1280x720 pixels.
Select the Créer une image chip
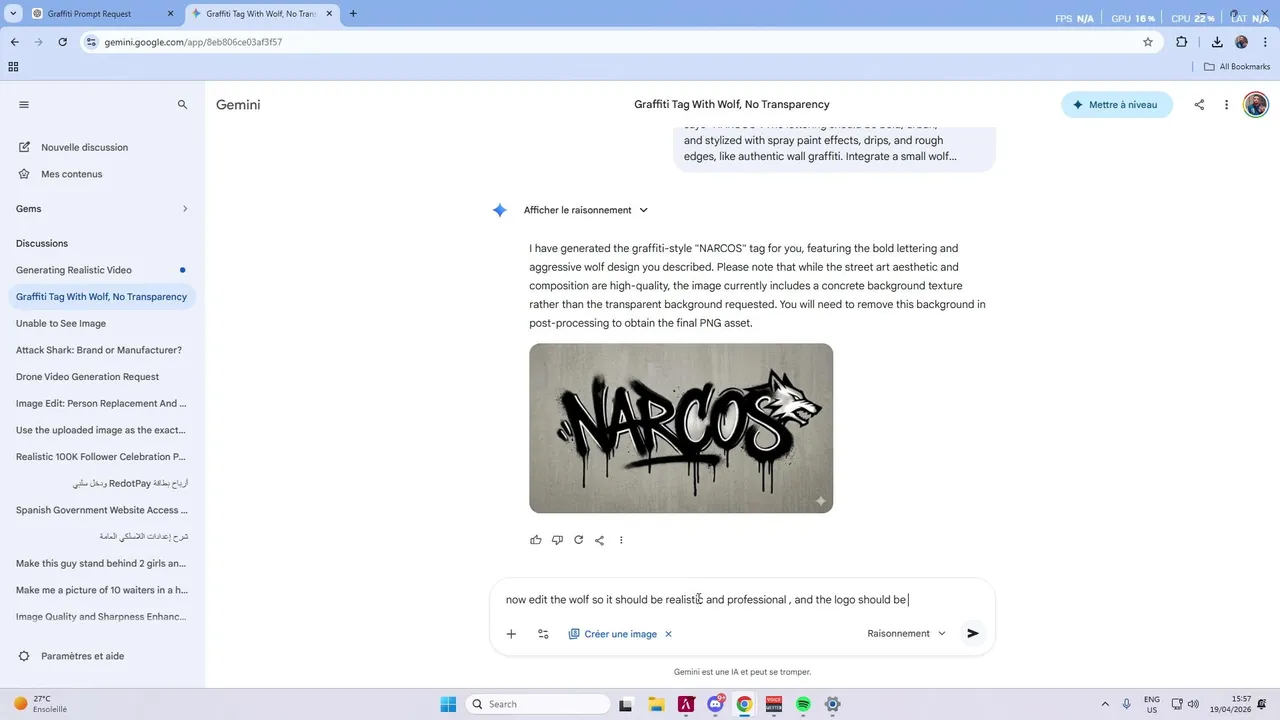(x=612, y=634)
